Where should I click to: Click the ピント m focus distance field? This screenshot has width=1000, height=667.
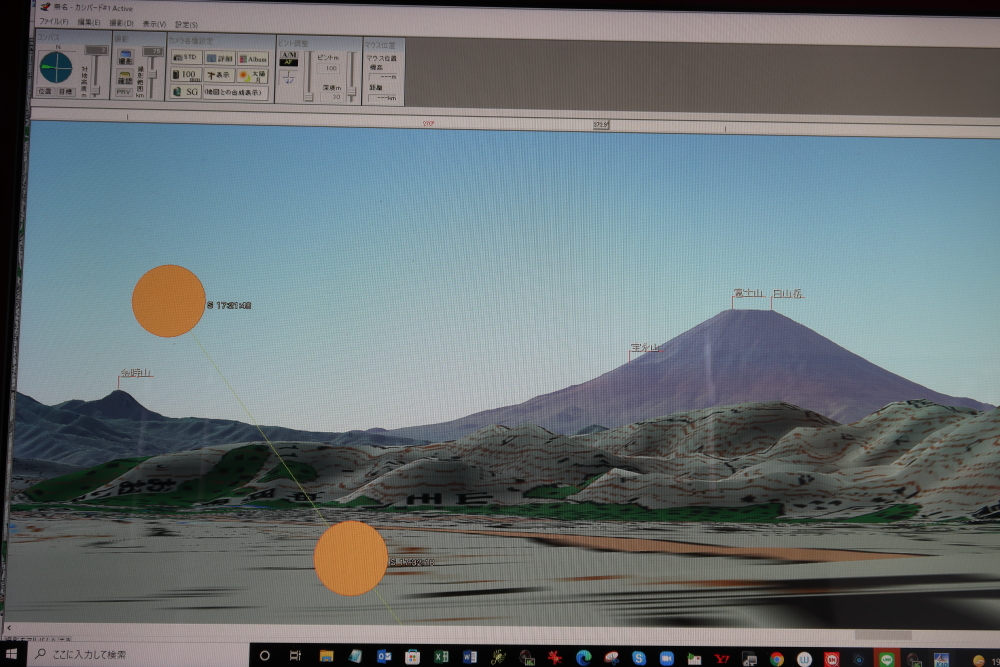331,68
